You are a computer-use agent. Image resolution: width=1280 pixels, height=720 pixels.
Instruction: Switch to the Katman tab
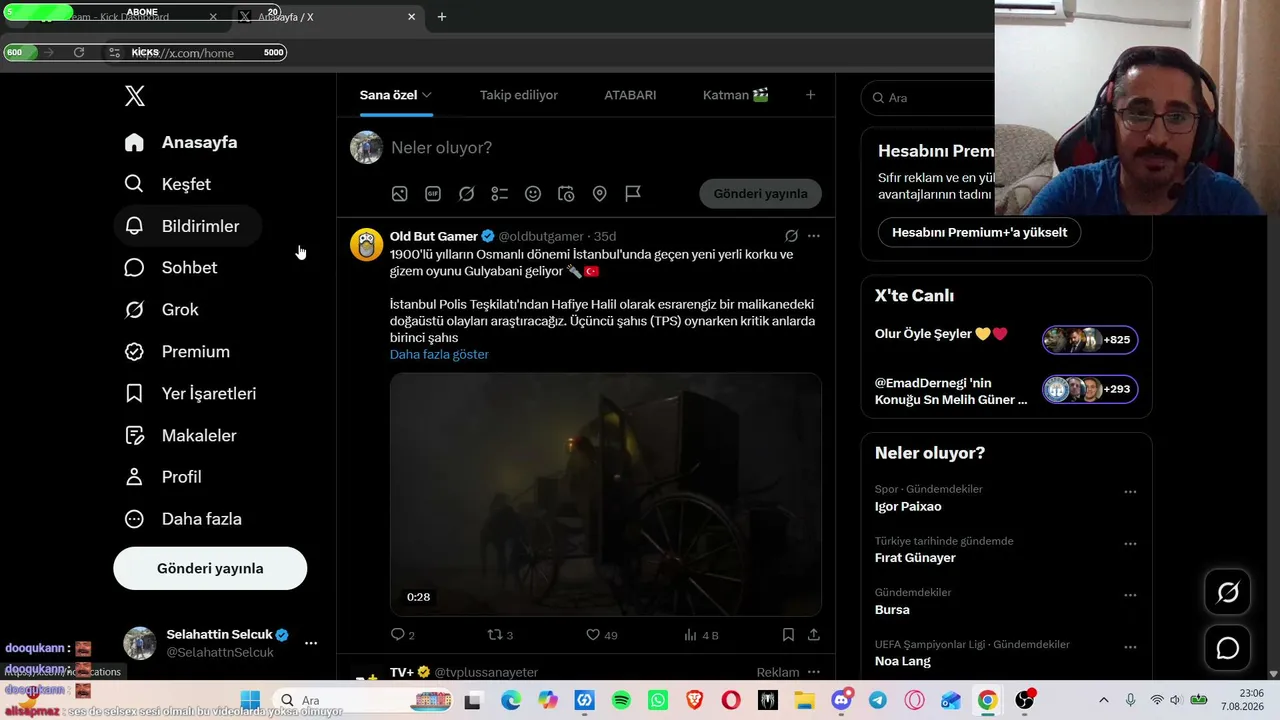(736, 95)
